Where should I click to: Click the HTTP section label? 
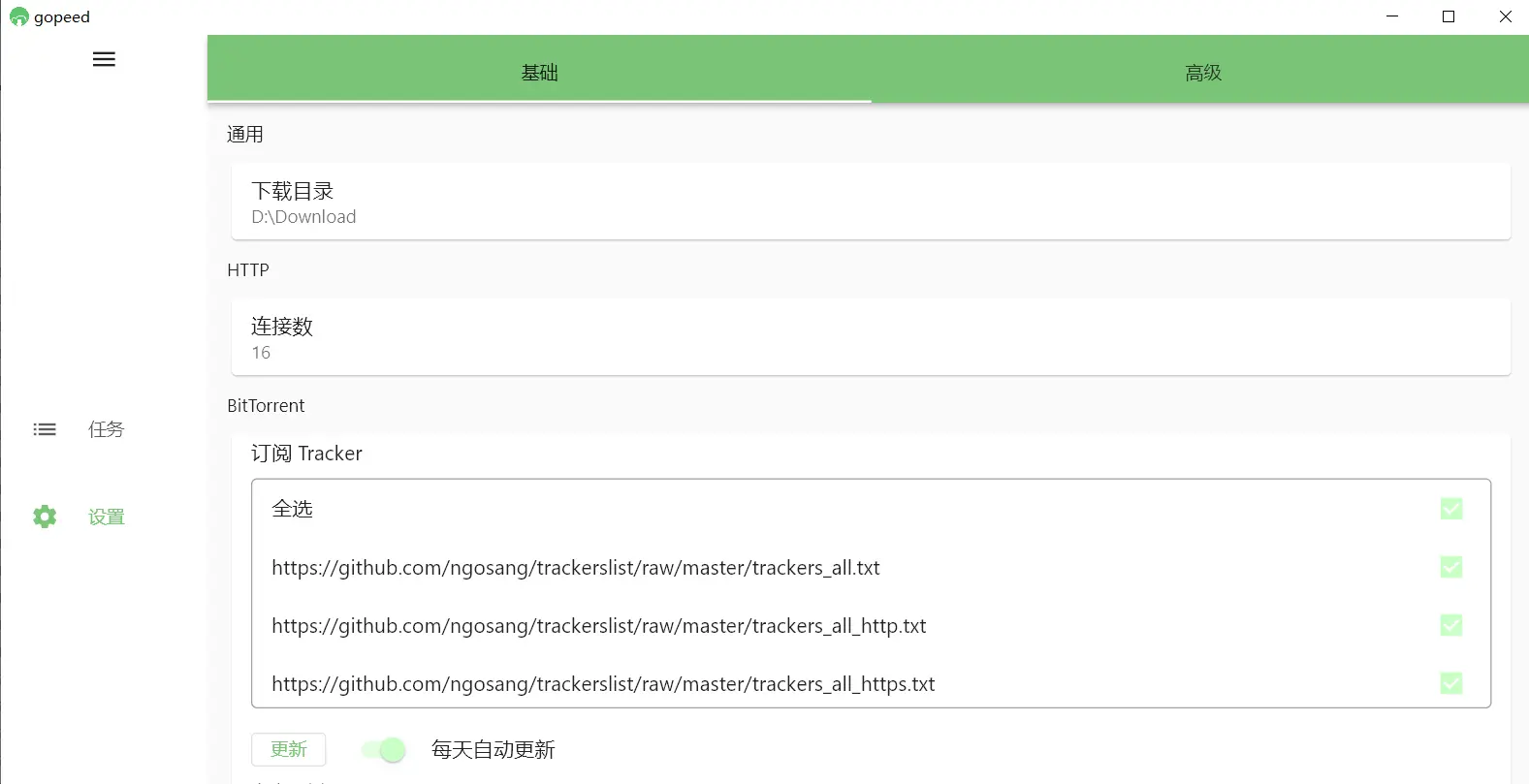(x=248, y=269)
